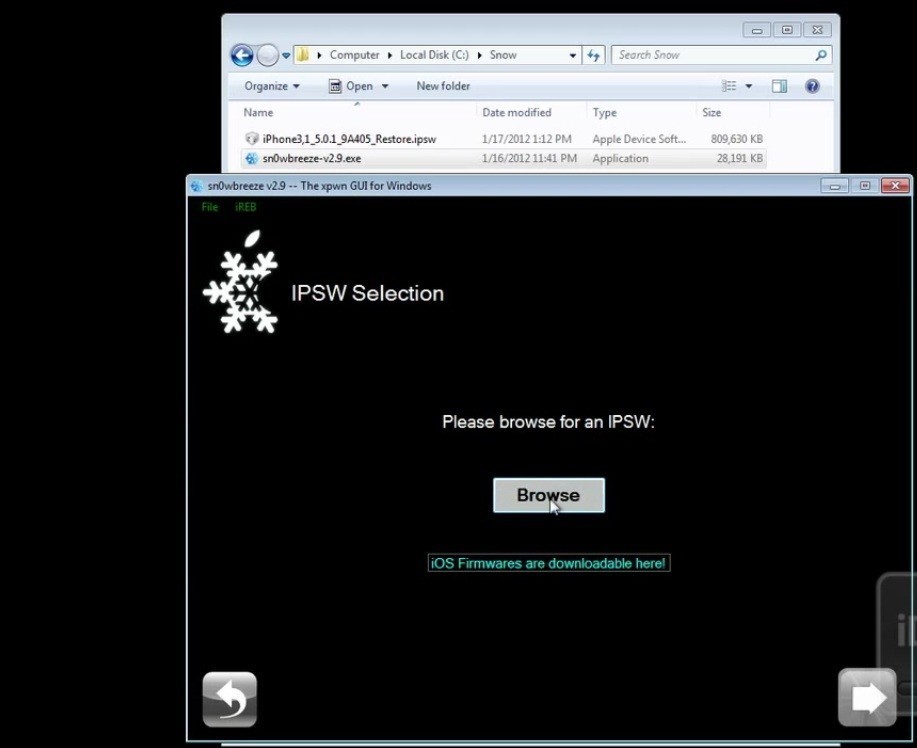Click the curved back arrow in sn0wbreeze
The height and width of the screenshot is (748, 917).
point(229,699)
